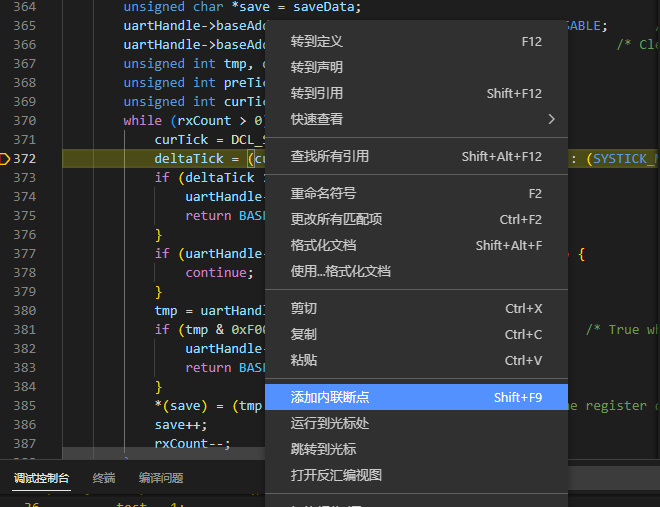Click 转到引用 in the context menu
Screen dimensions: 660x507
click(416, 93)
